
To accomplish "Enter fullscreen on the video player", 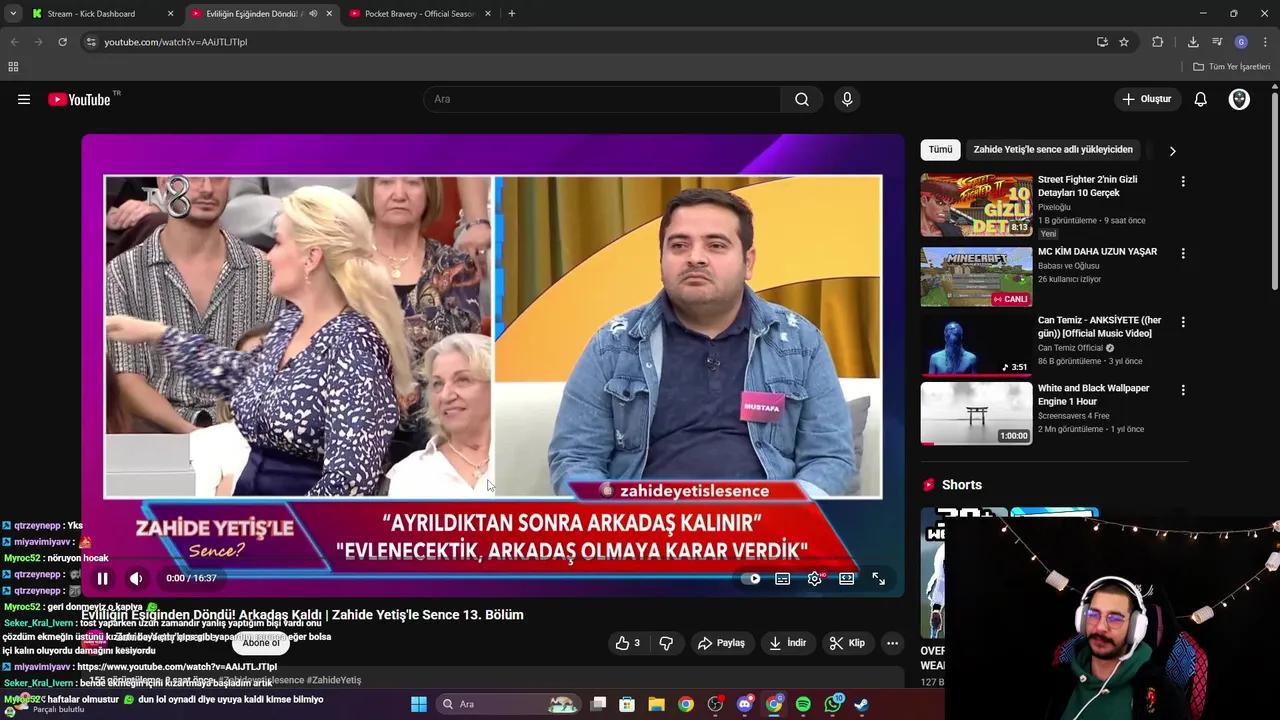I will 879,578.
